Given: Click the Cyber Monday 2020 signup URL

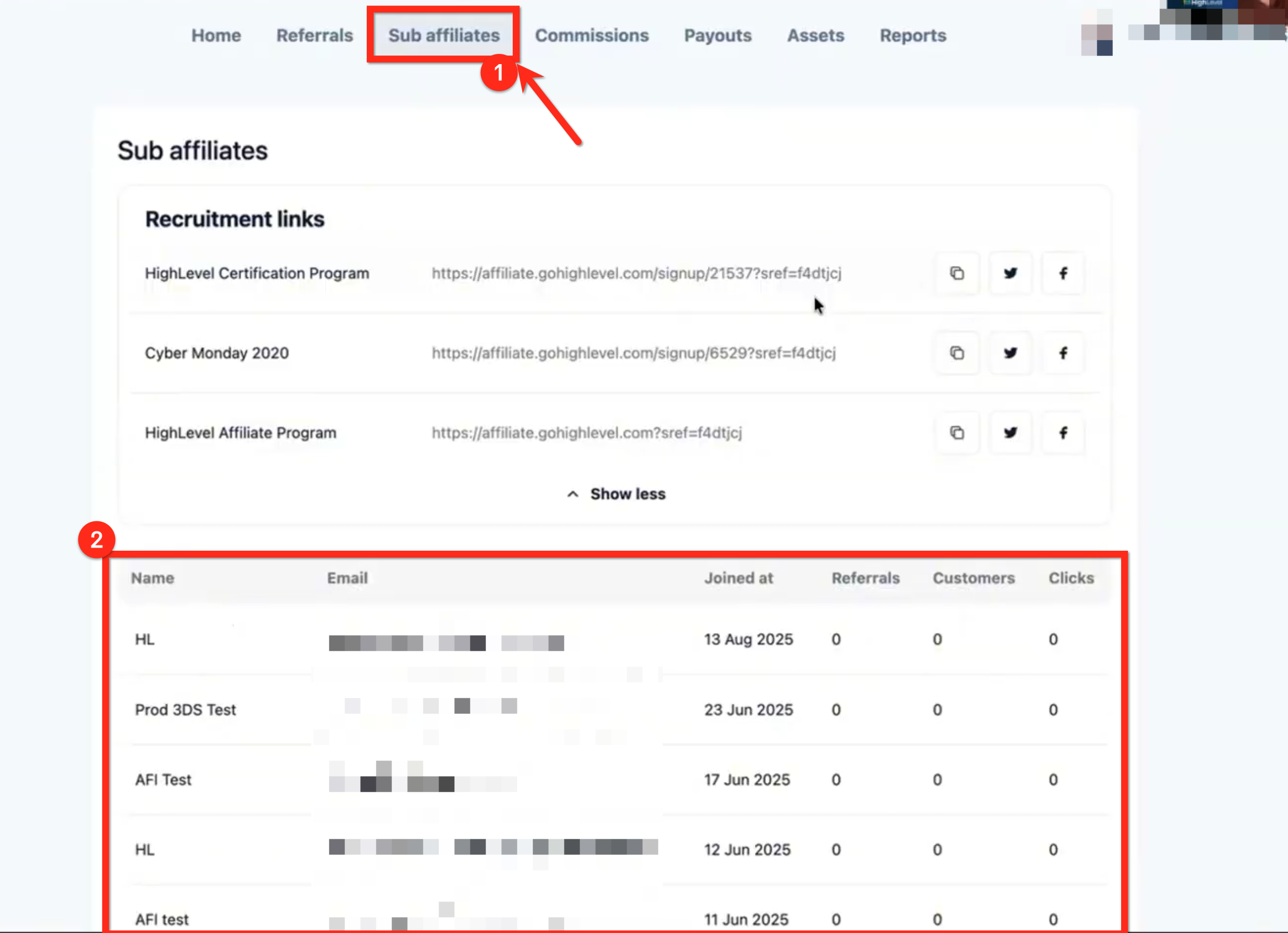Looking at the screenshot, I should click(x=633, y=353).
